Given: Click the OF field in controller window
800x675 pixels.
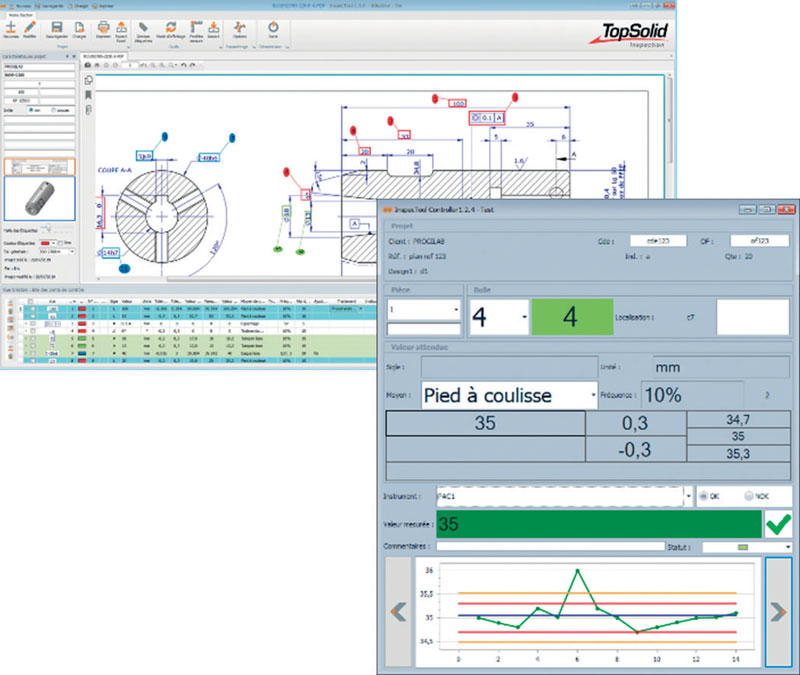Looking at the screenshot, I should coord(759,240).
